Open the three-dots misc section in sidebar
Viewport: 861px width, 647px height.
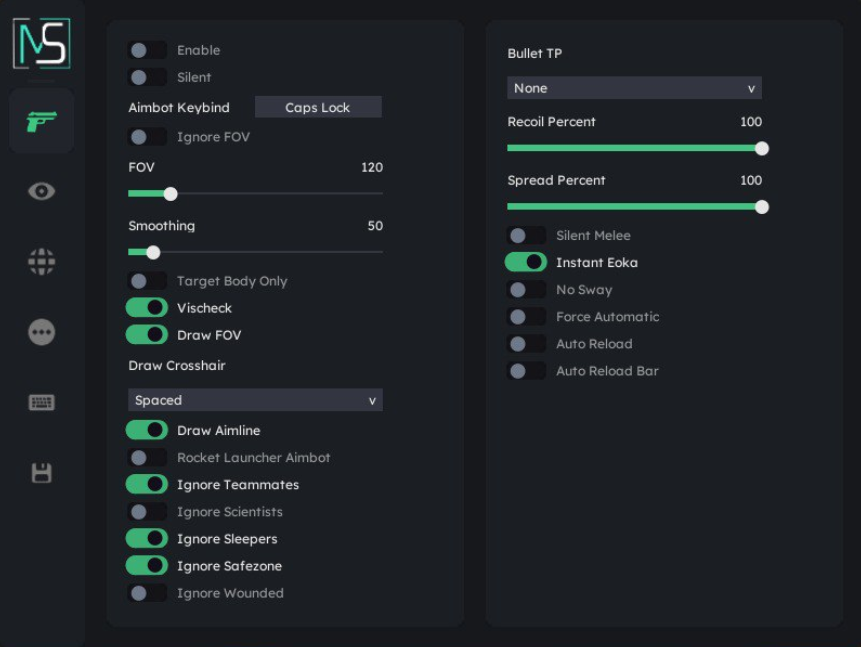41,332
